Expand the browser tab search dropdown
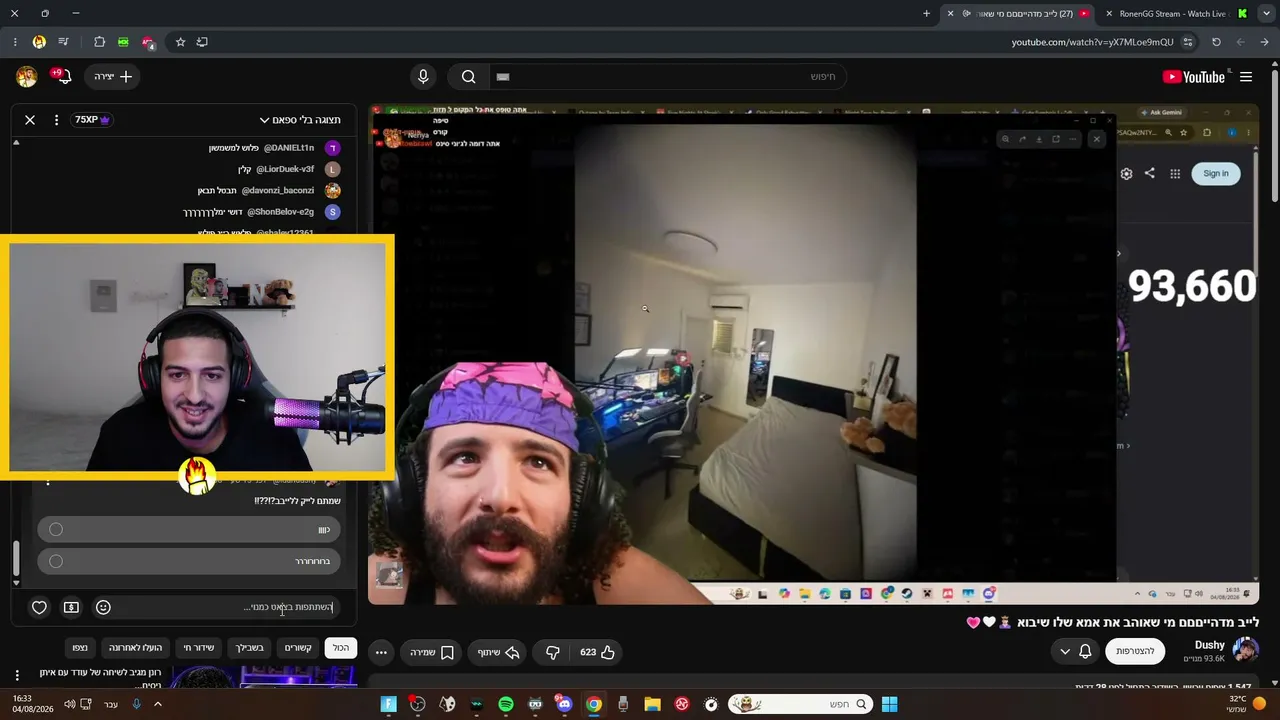The width and height of the screenshot is (1280, 720). [x=1268, y=14]
